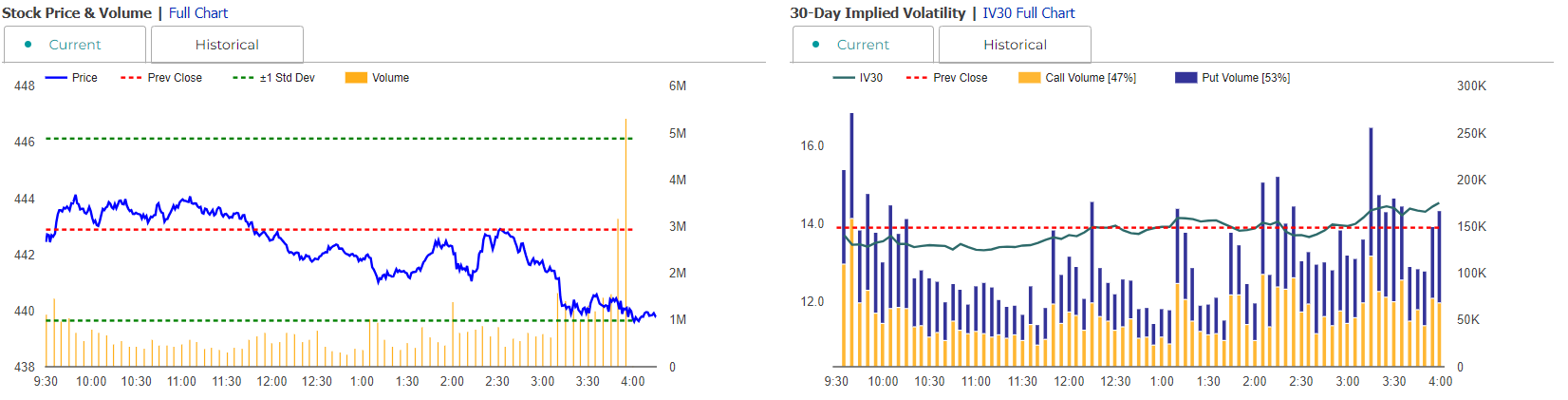This screenshot has height=400, width=1568.
Task: Click the red dashed Prev Close icon in stock chart legend
Action: pyautogui.click(x=132, y=78)
